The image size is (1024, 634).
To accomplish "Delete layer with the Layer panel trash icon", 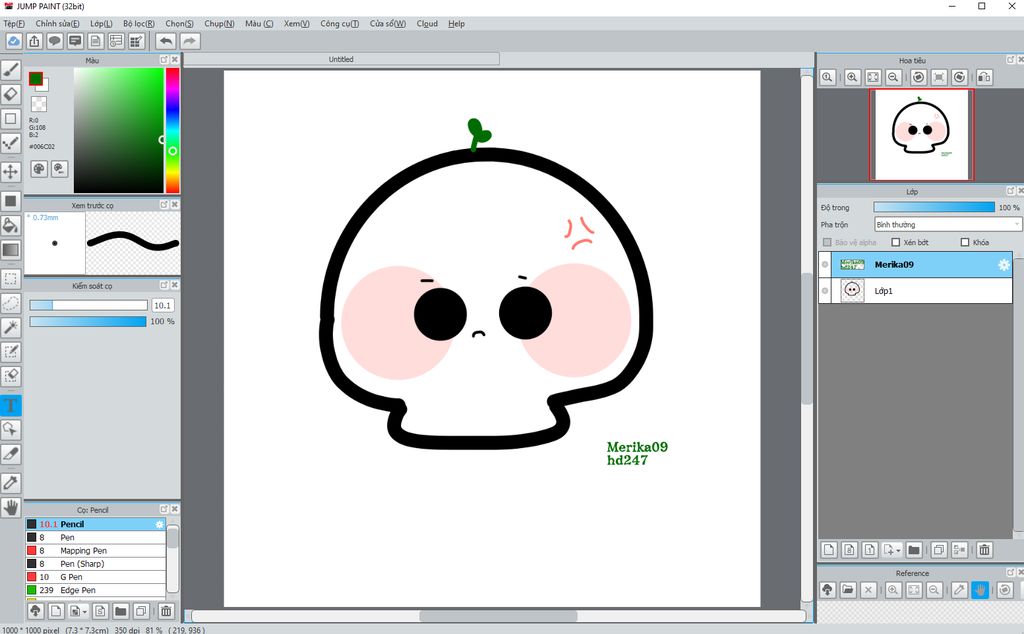I will (x=984, y=550).
